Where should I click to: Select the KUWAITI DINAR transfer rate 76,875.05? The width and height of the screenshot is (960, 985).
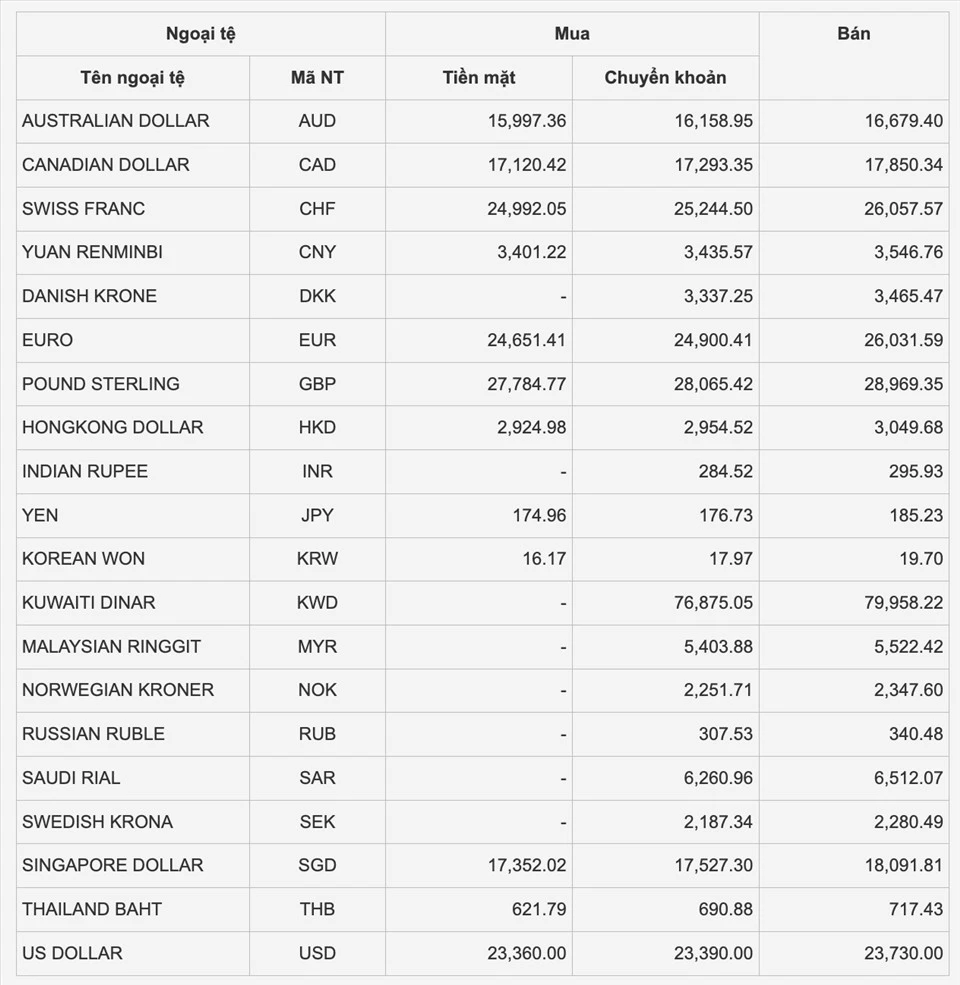coord(713,602)
